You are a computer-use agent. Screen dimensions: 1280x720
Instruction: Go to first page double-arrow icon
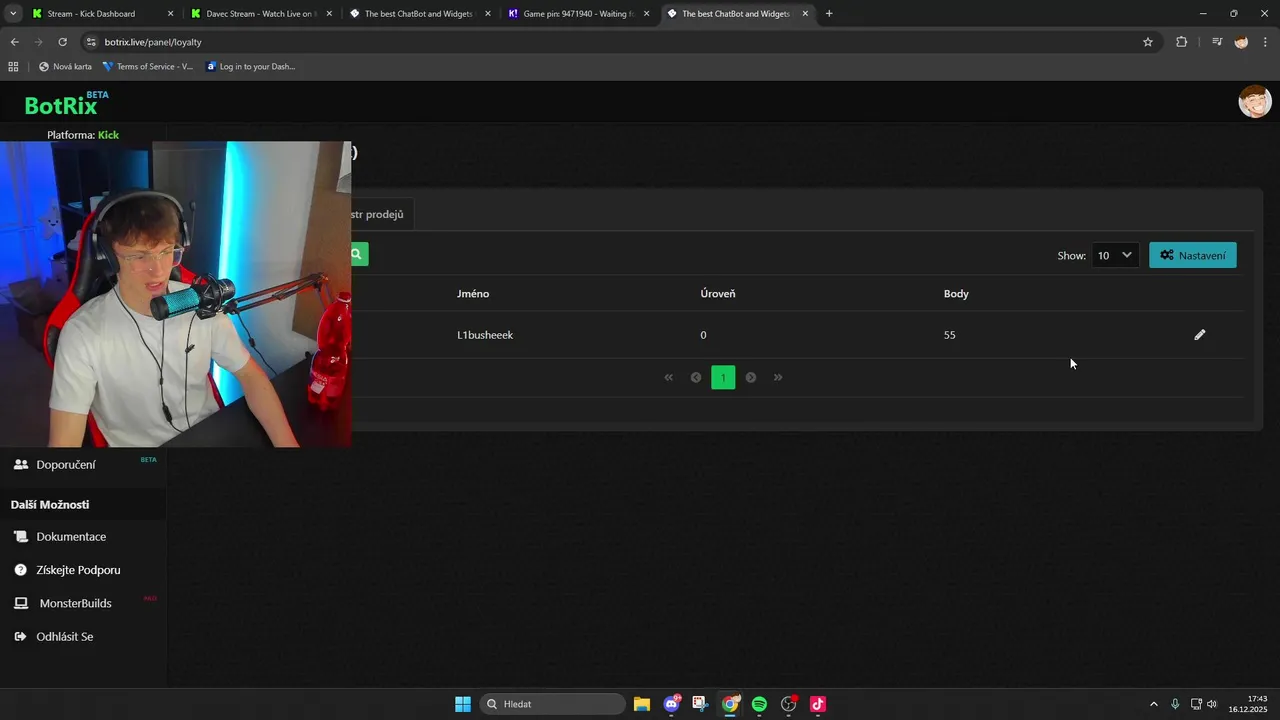[x=669, y=377]
